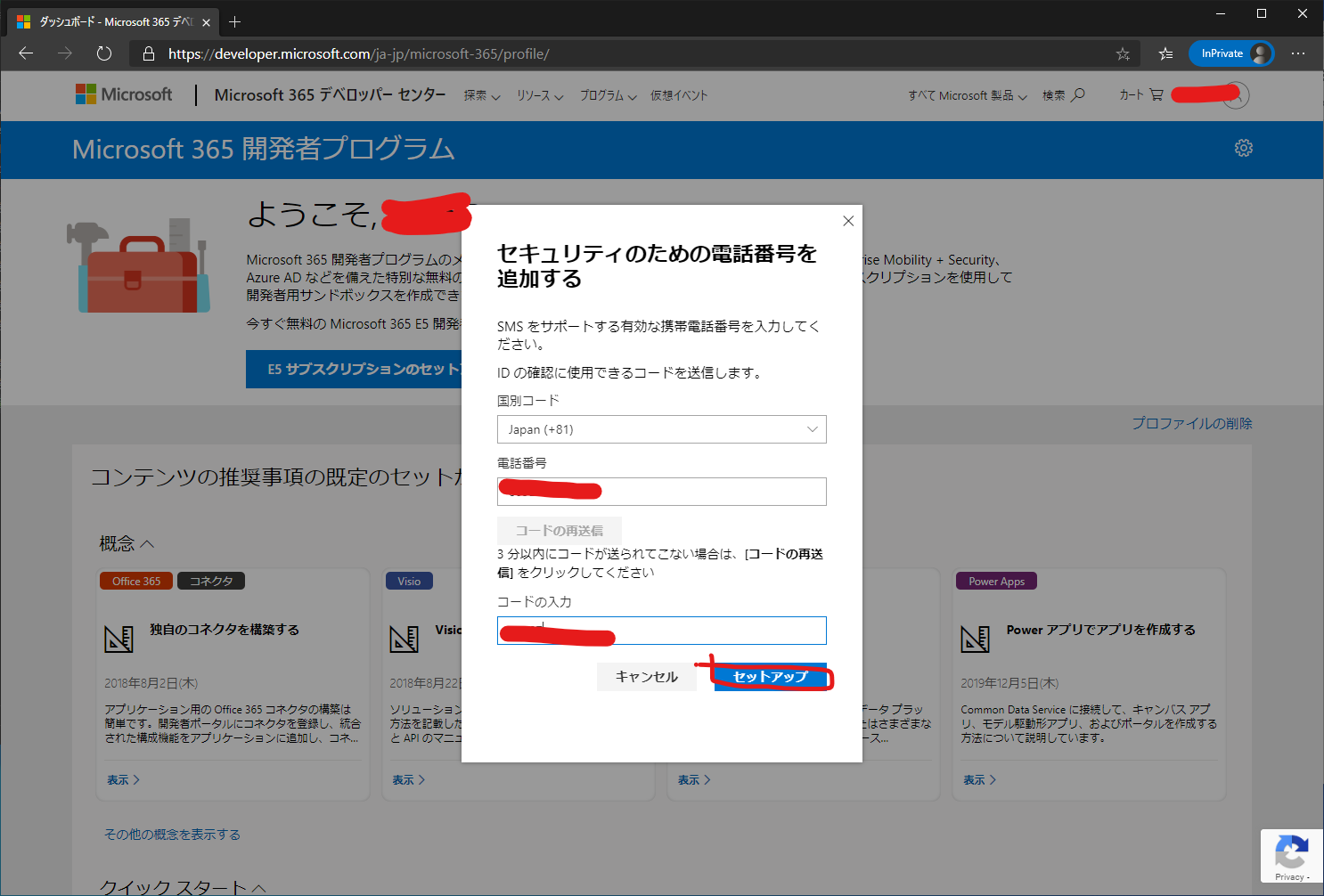Image resolution: width=1324 pixels, height=896 pixels.
Task: Collapse the 概念 section
Action: [127, 543]
